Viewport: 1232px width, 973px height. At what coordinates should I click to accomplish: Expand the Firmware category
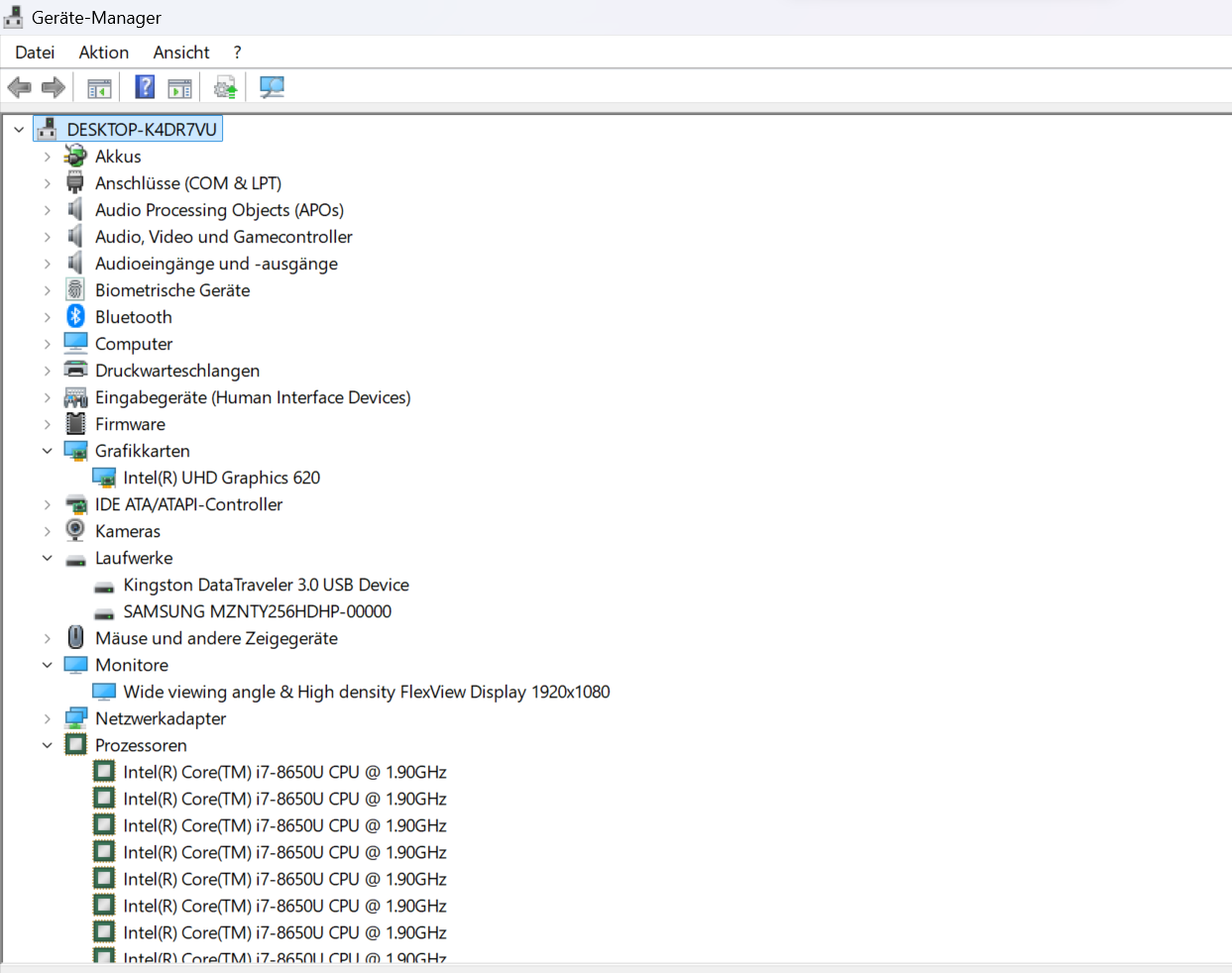click(47, 424)
